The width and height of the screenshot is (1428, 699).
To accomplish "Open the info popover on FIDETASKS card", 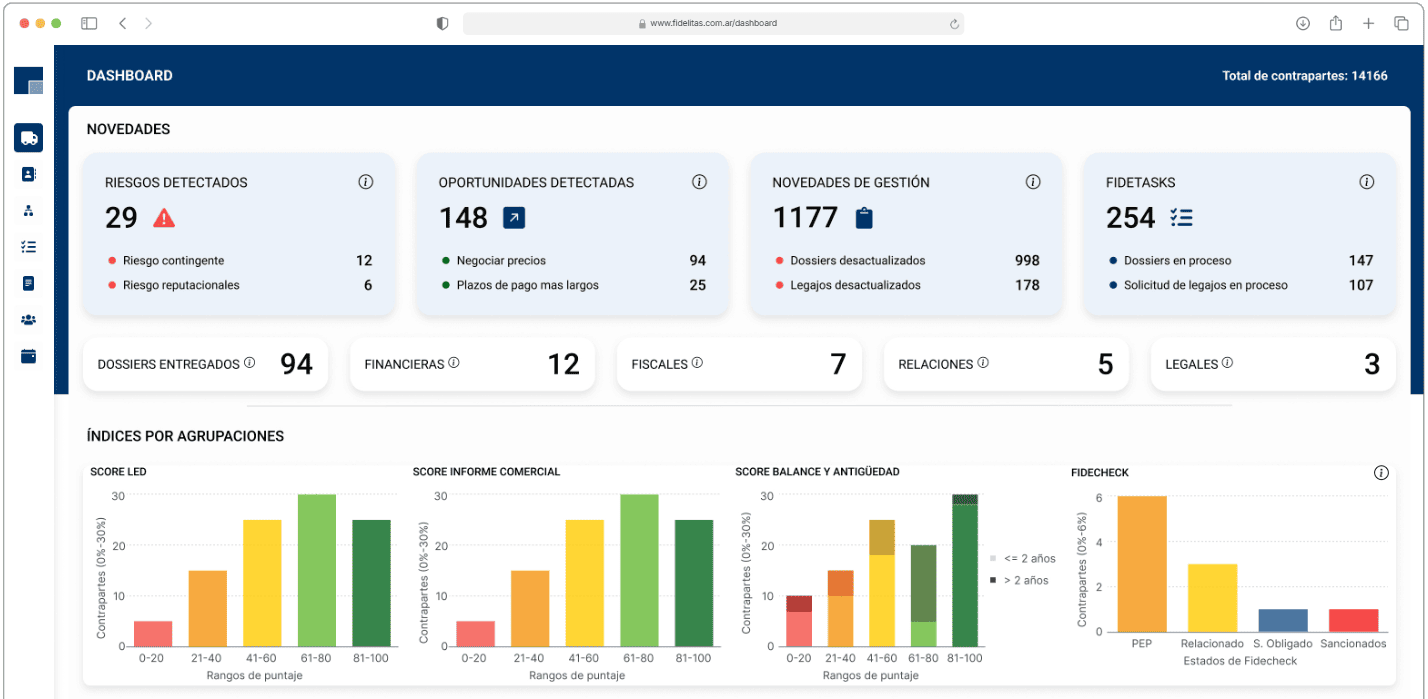I will 1366,182.
